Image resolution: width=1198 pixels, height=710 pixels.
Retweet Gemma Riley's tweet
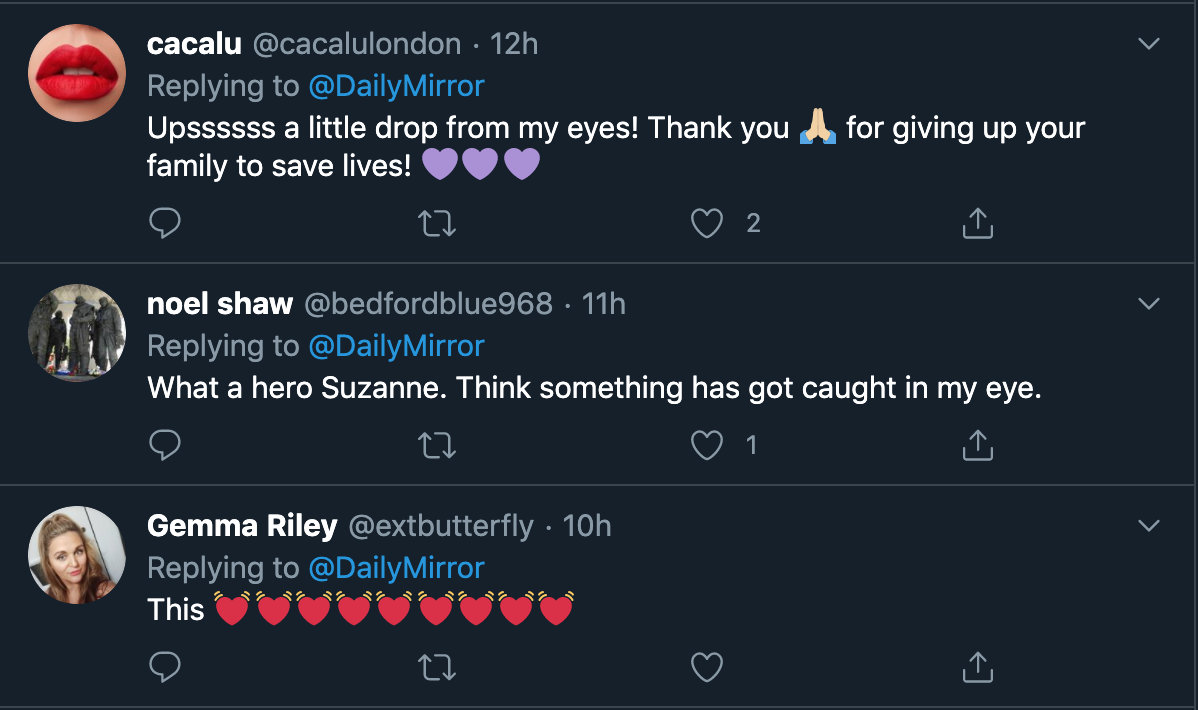(435, 667)
